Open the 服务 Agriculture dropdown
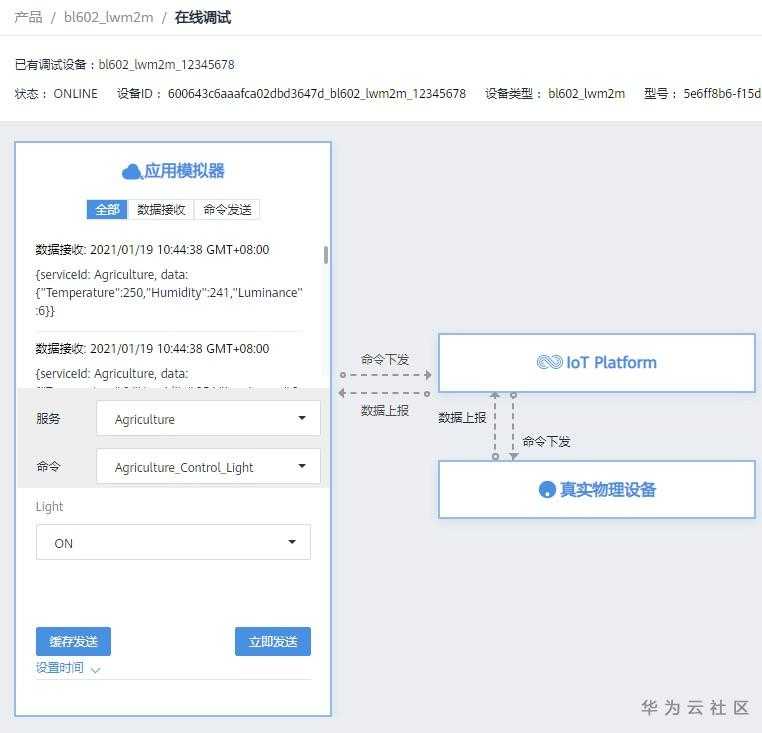This screenshot has width=762, height=733. tap(208, 418)
